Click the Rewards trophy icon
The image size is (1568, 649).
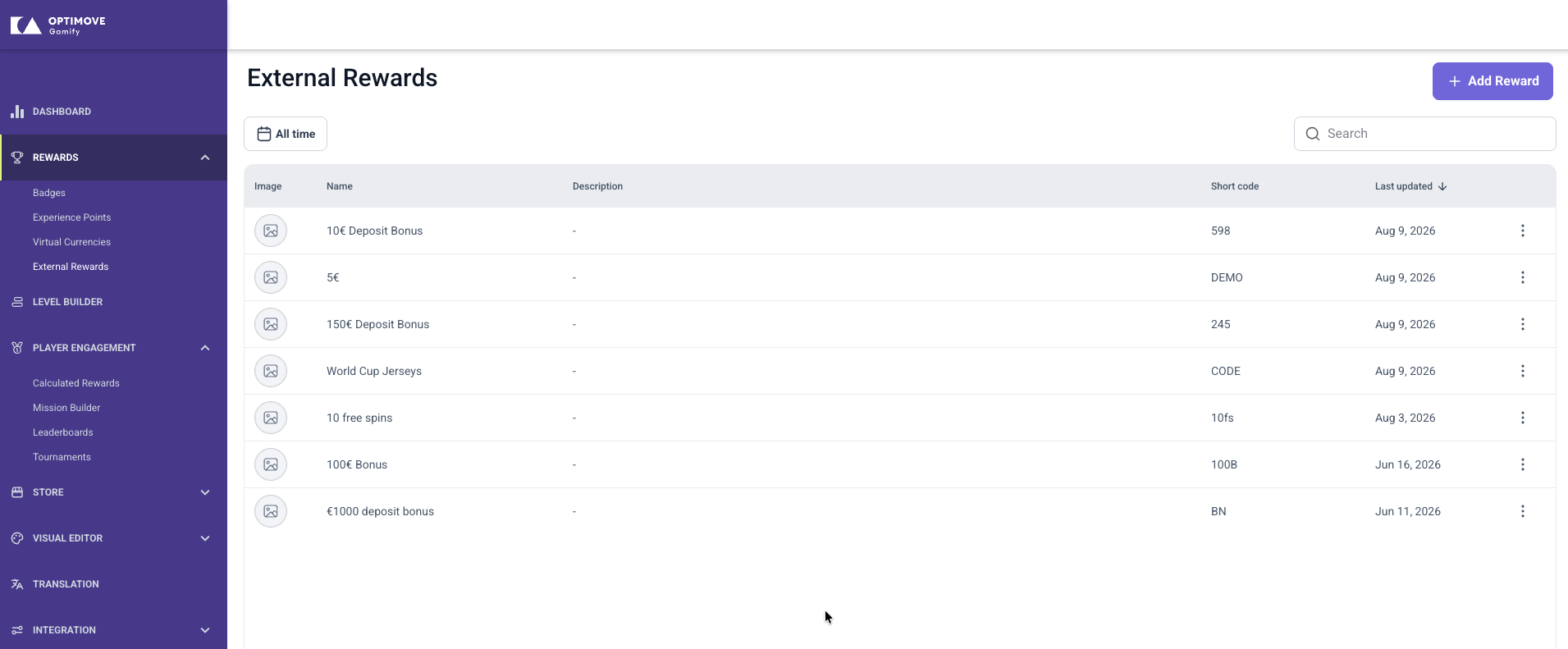coord(17,158)
